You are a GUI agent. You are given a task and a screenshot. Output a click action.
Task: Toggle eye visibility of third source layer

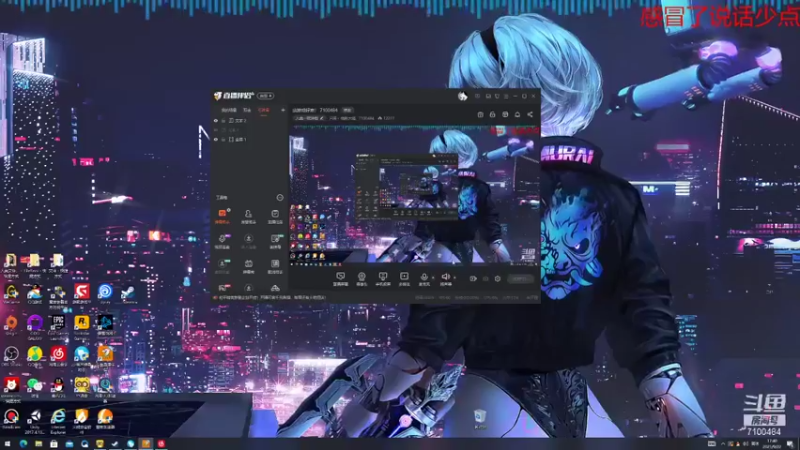point(216,139)
